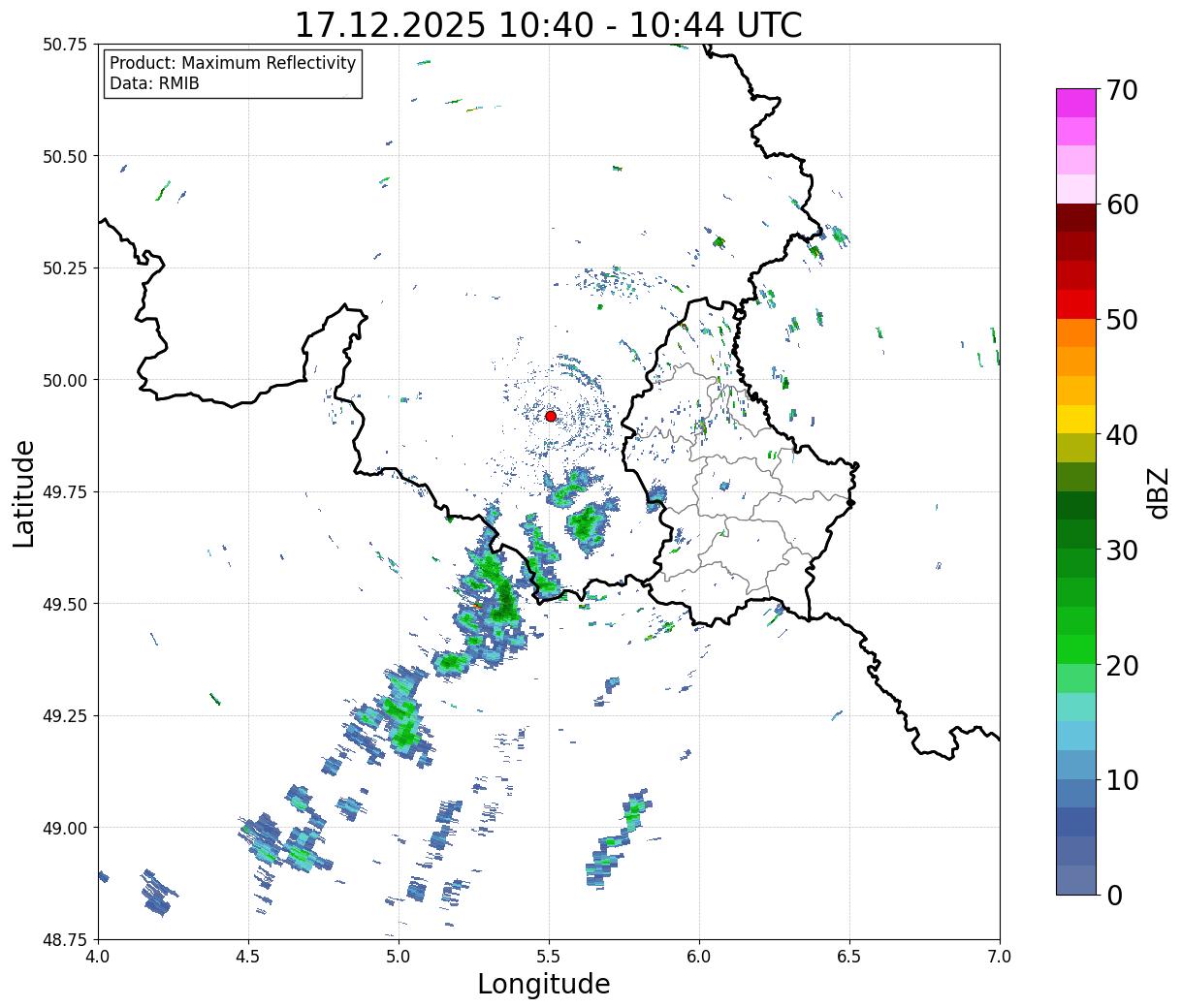Click the red radar location marker

[x=551, y=416]
